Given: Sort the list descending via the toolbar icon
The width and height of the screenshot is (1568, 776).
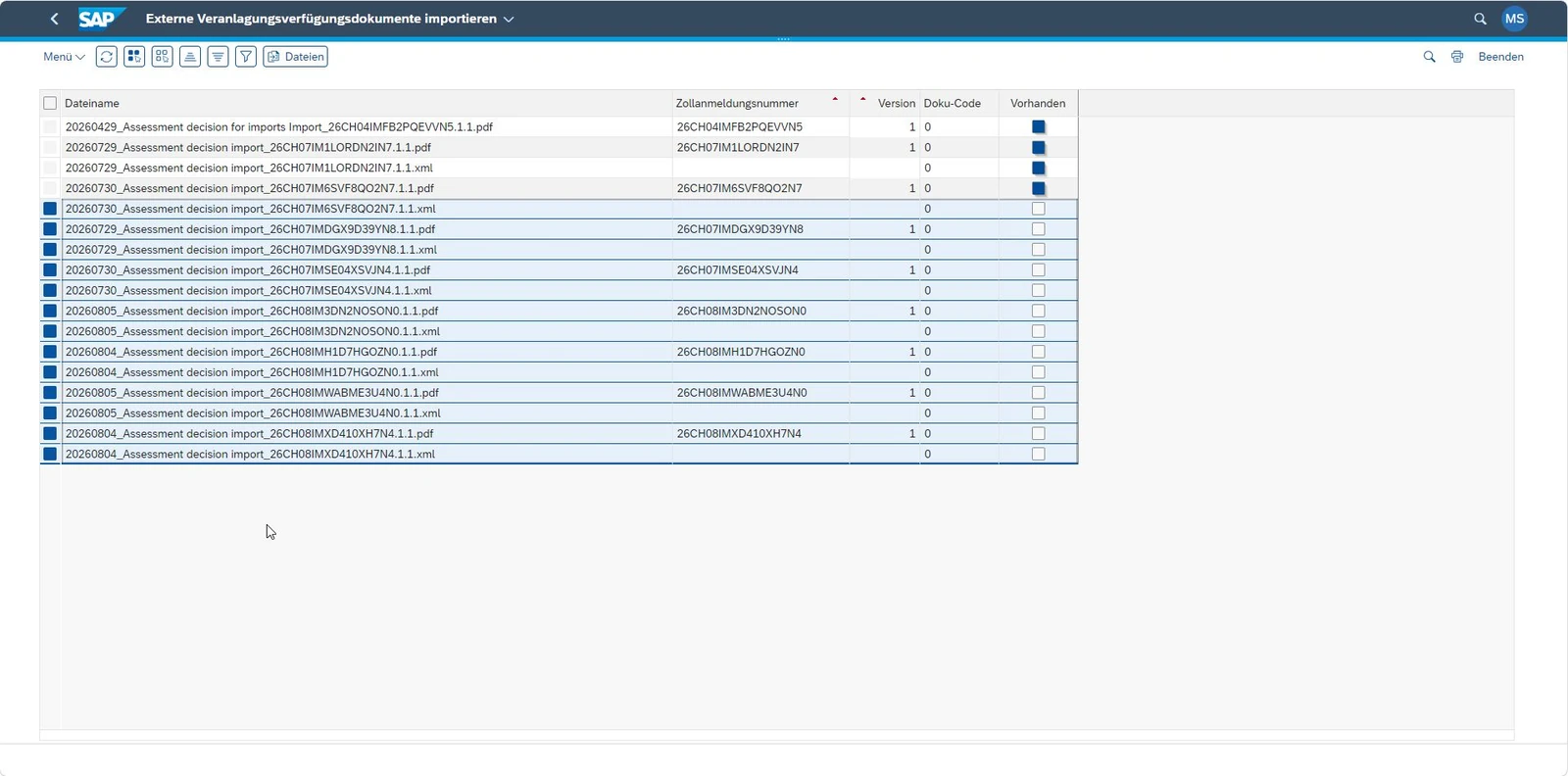Looking at the screenshot, I should [219, 57].
